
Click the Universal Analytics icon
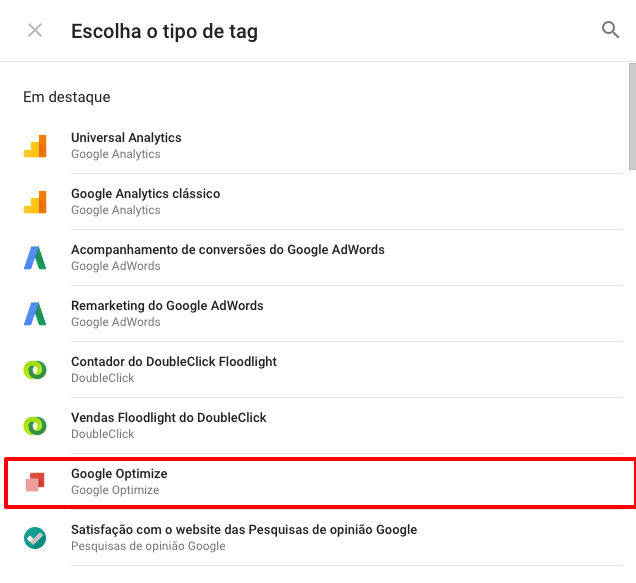(35, 146)
